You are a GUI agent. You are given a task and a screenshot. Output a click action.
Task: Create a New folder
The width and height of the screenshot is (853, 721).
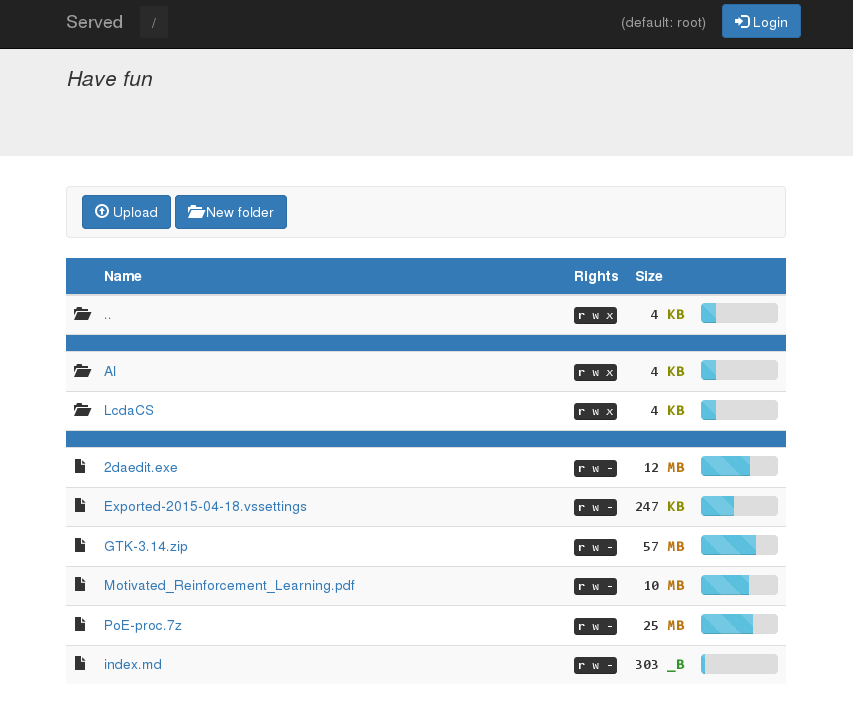pos(231,212)
